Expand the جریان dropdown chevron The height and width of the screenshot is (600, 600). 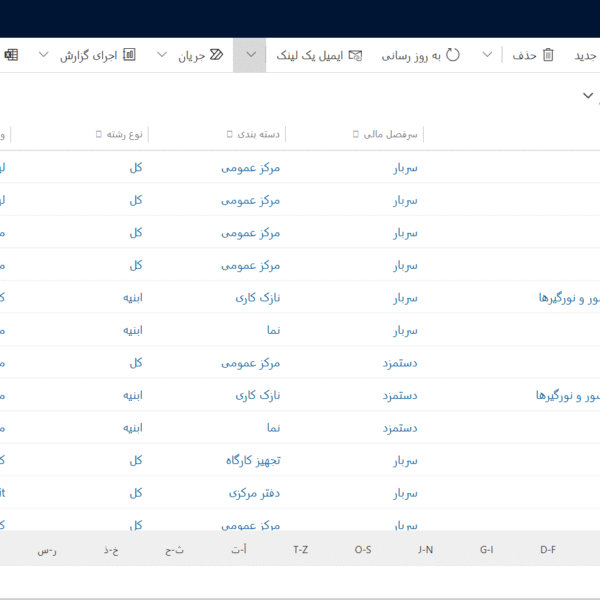coord(162,56)
